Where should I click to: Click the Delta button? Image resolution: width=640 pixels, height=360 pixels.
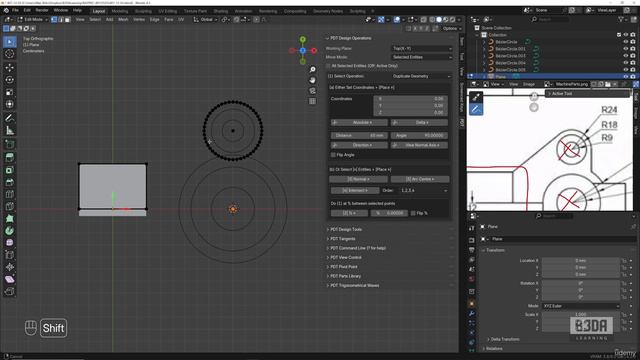(419, 122)
